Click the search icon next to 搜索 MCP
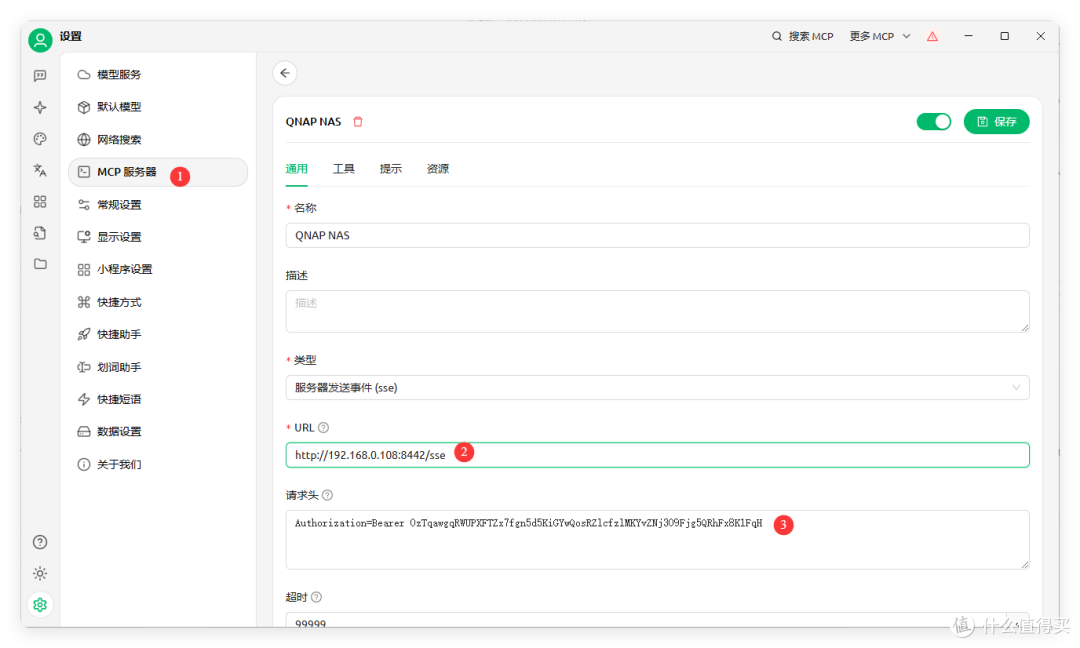The height and width of the screenshot is (648, 1080). (x=777, y=36)
